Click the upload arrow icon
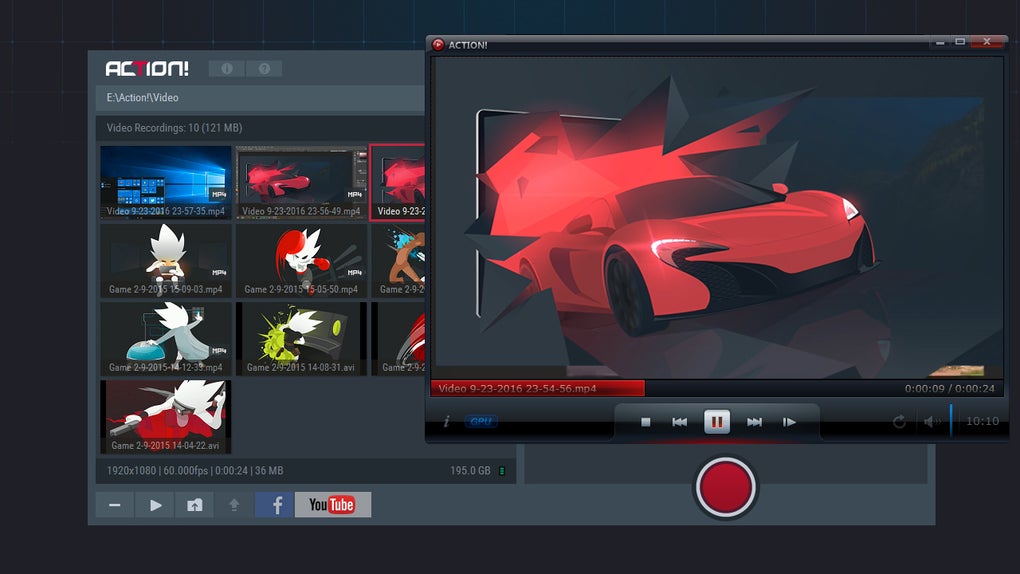The width and height of the screenshot is (1020, 574). pyautogui.click(x=234, y=505)
